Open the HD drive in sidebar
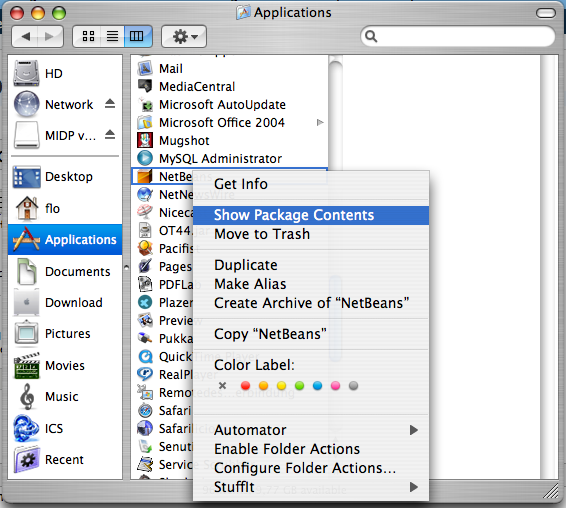566x508 pixels. (x=38, y=74)
